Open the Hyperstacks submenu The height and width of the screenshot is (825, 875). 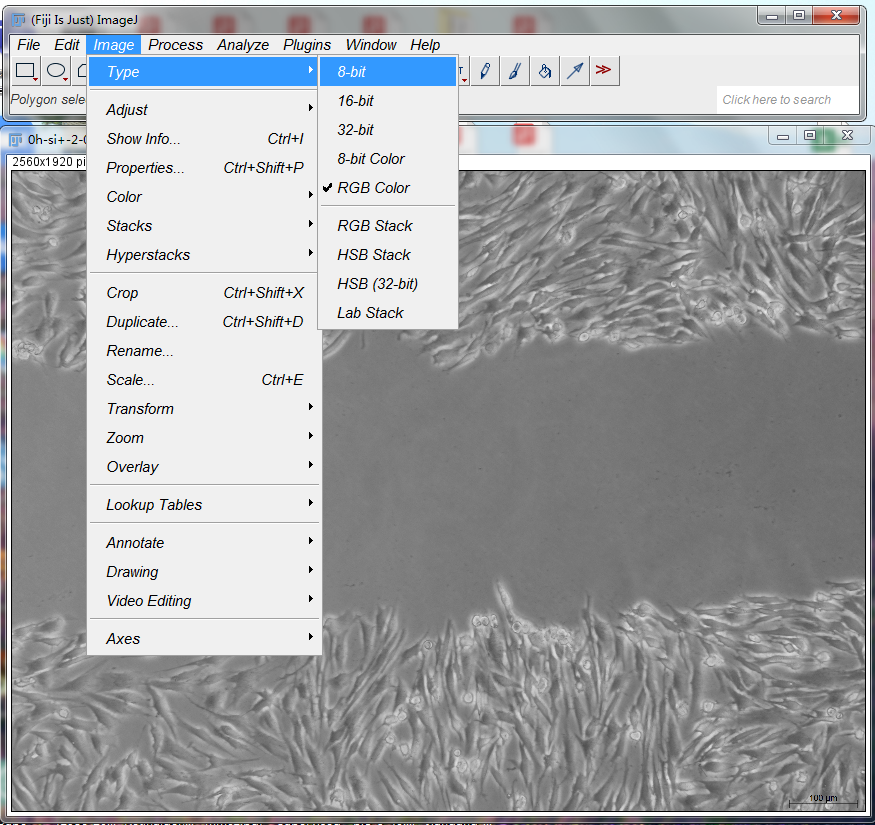coord(204,255)
